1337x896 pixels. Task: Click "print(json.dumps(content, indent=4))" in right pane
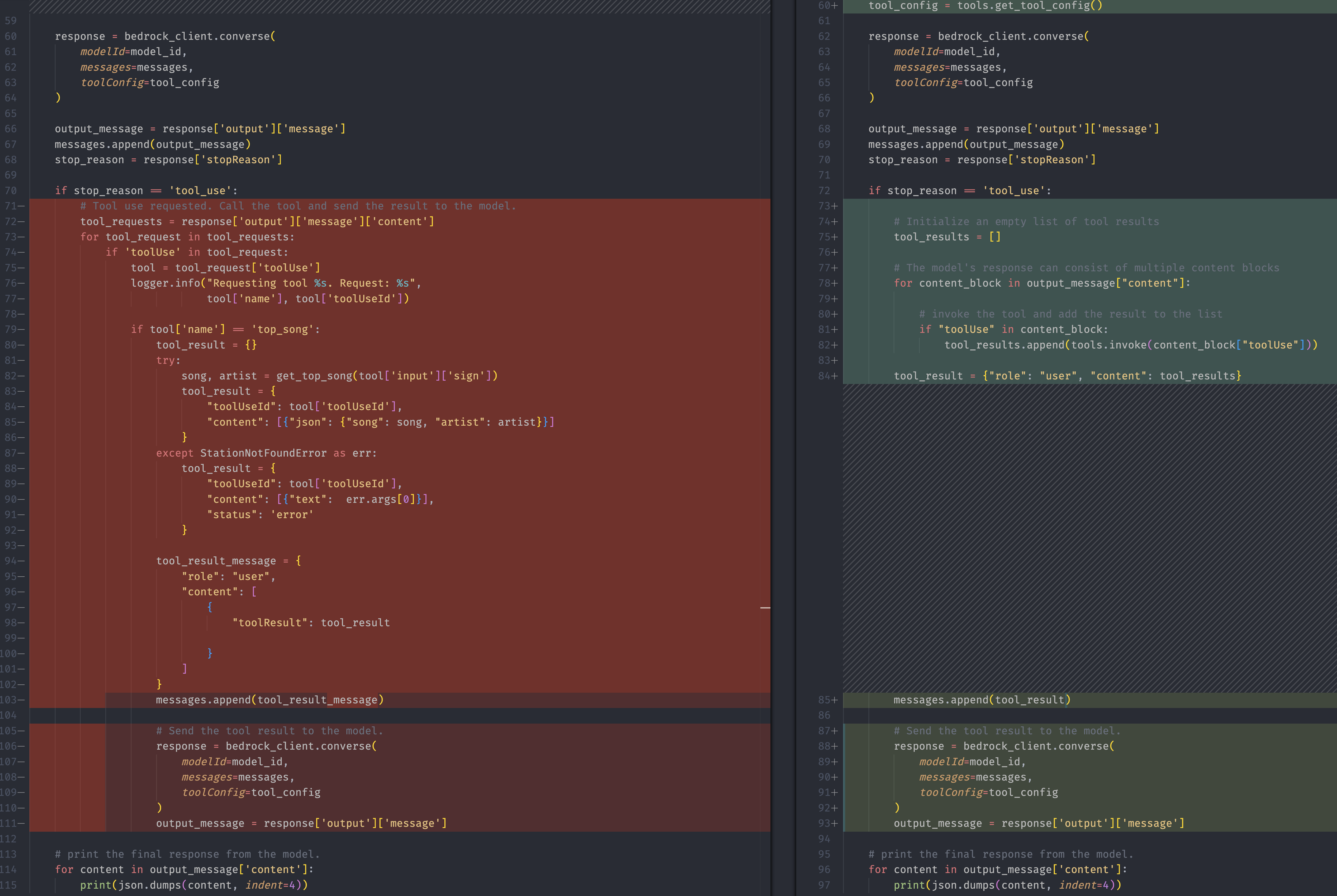click(x=1007, y=885)
